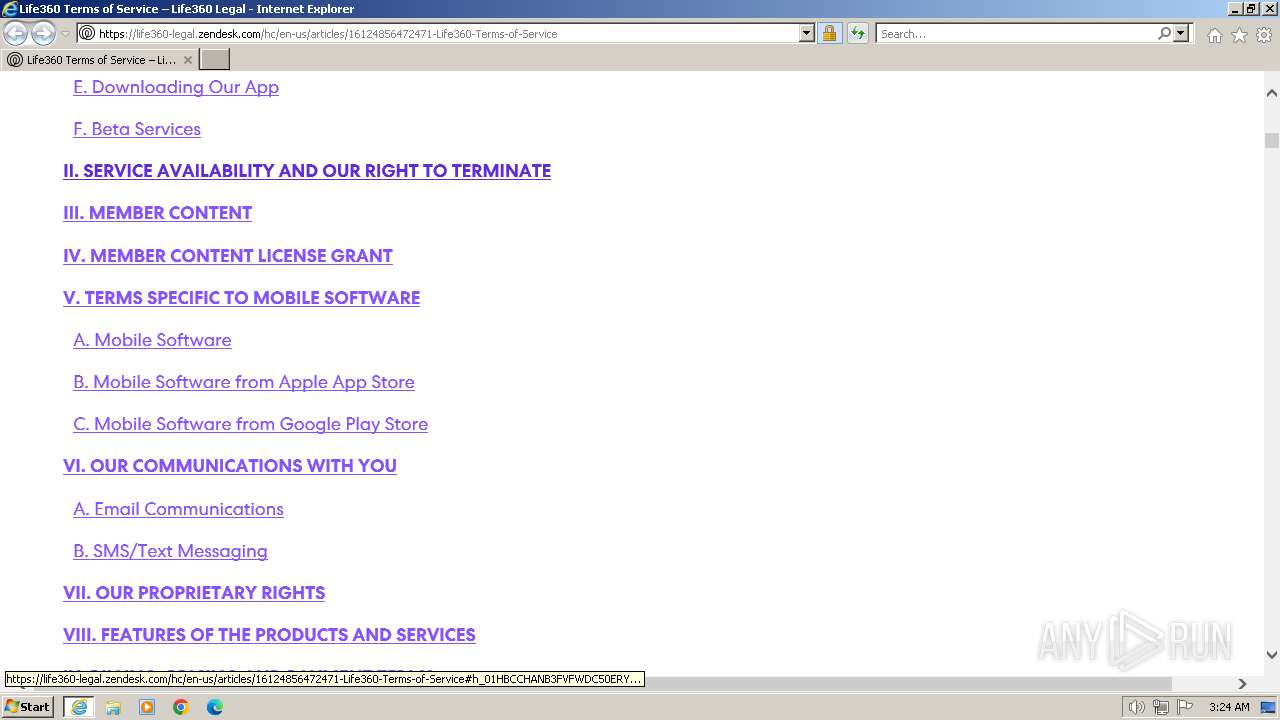Screen dimensions: 1280x720
Task: Open Internet Explorer from taskbar
Action: (78, 707)
